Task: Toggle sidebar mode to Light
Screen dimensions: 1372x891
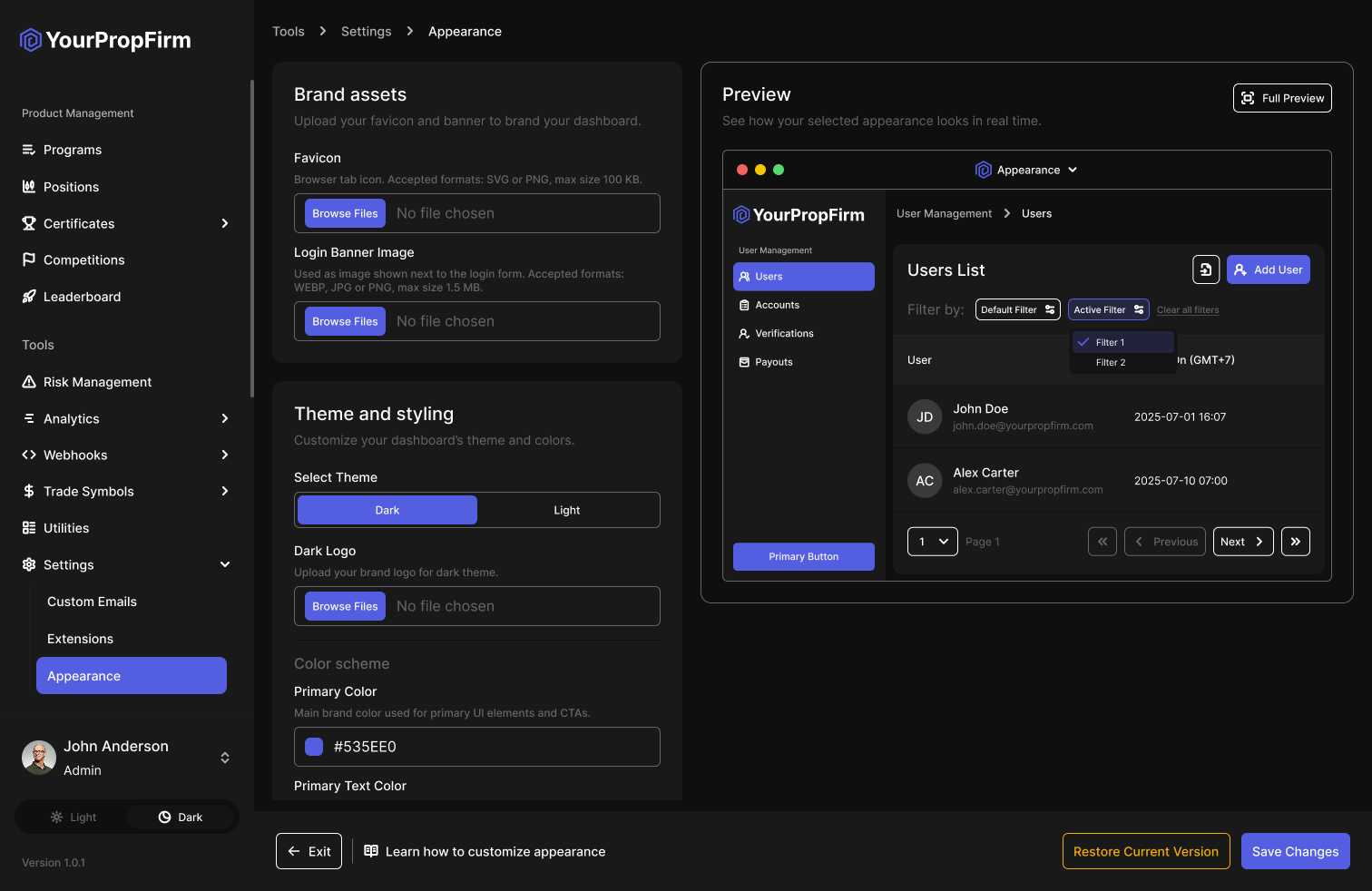Action: click(x=73, y=818)
